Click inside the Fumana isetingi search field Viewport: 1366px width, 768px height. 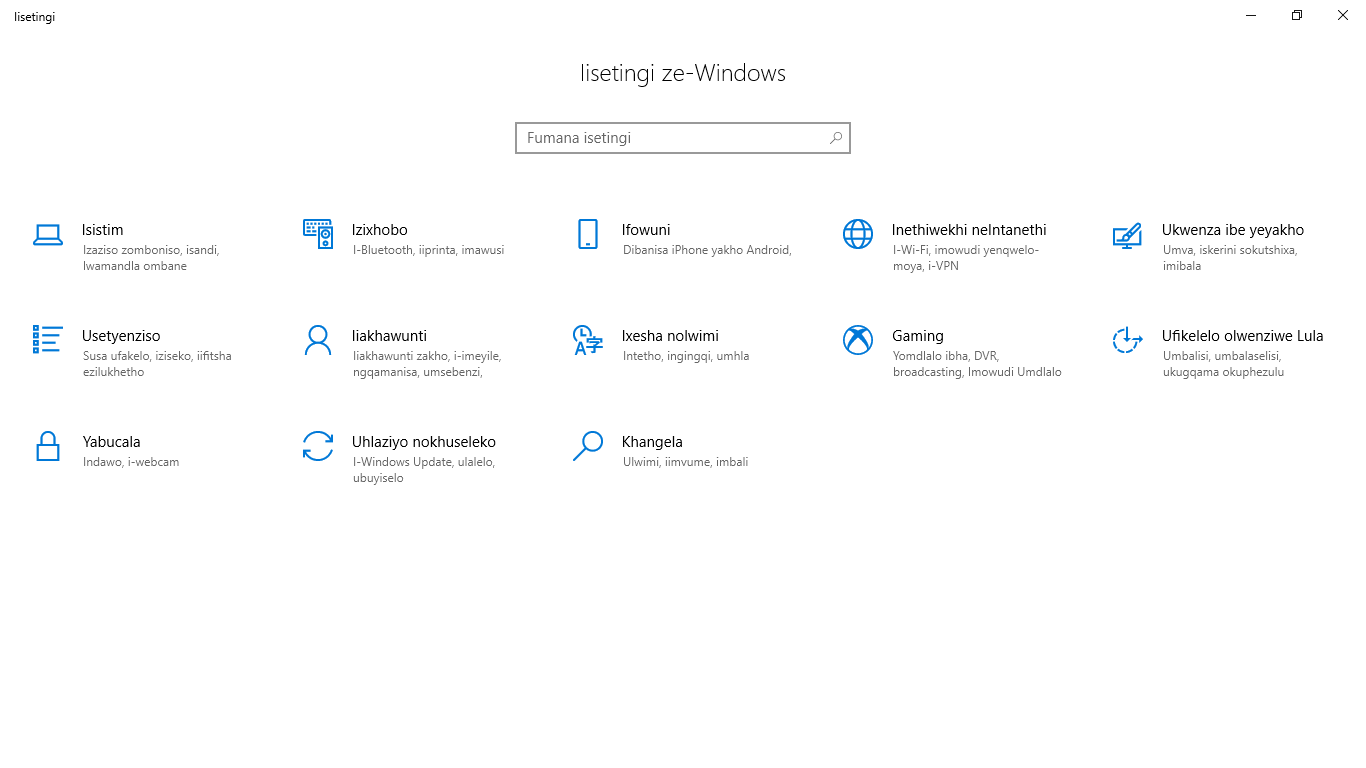coord(683,138)
